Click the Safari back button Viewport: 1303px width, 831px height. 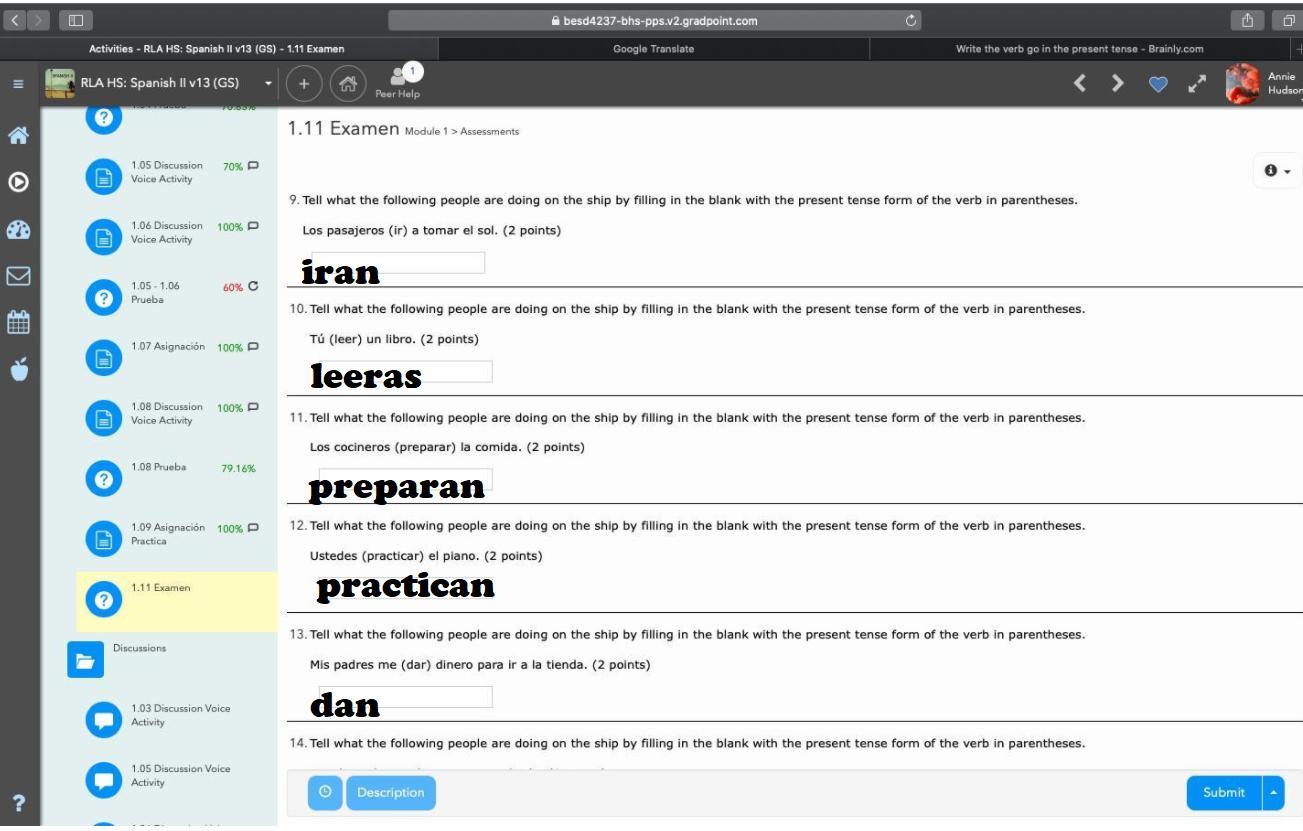14,21
